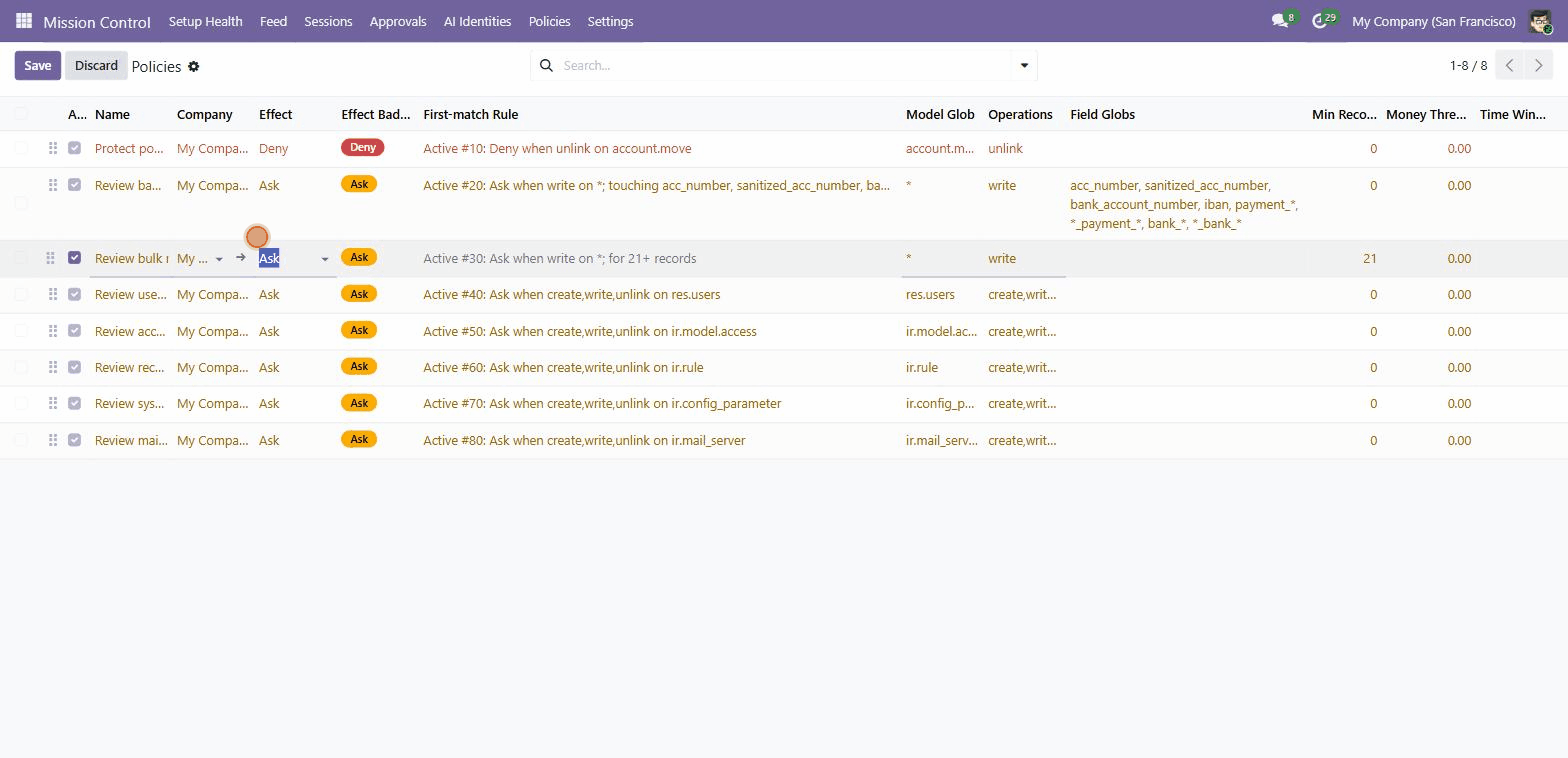This screenshot has height=758, width=1568.
Task: Click the Discard button
Action: (96, 65)
